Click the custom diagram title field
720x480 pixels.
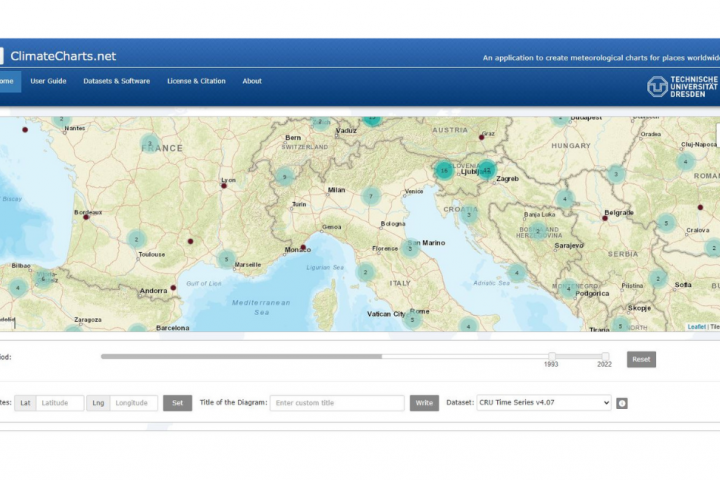(x=337, y=403)
